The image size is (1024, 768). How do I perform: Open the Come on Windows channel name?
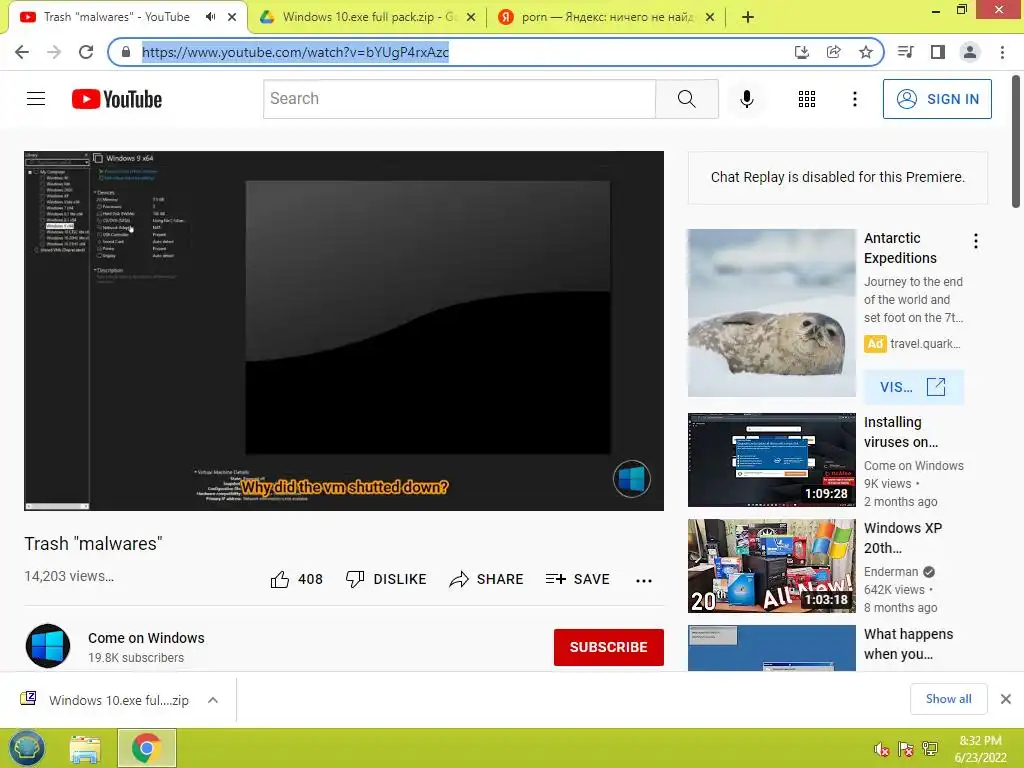(146, 638)
